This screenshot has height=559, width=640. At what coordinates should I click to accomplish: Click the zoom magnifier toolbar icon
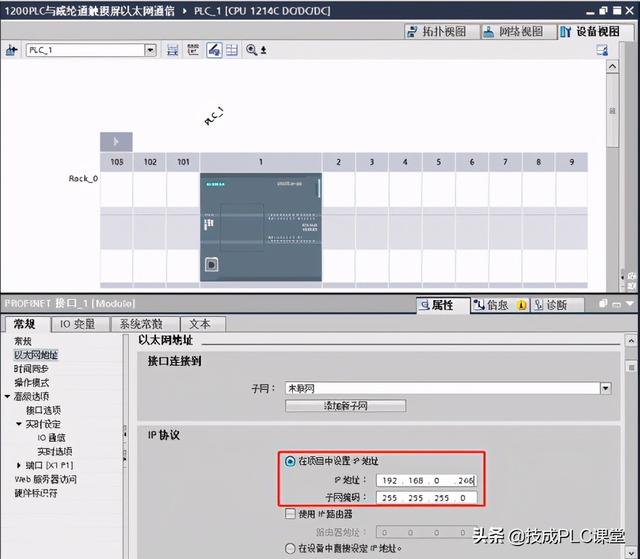[x=251, y=50]
